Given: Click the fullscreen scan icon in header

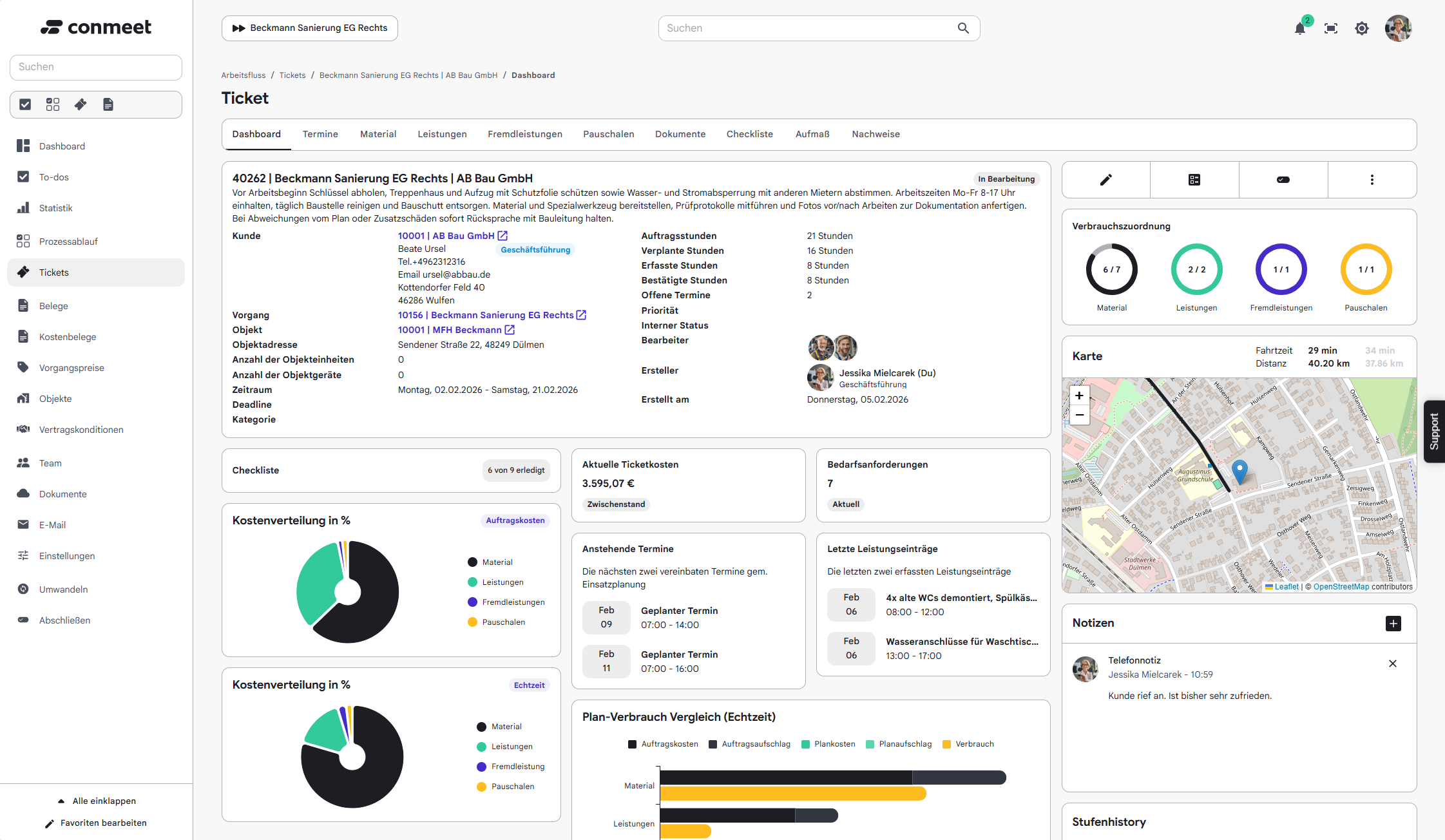Looking at the screenshot, I should (1331, 28).
